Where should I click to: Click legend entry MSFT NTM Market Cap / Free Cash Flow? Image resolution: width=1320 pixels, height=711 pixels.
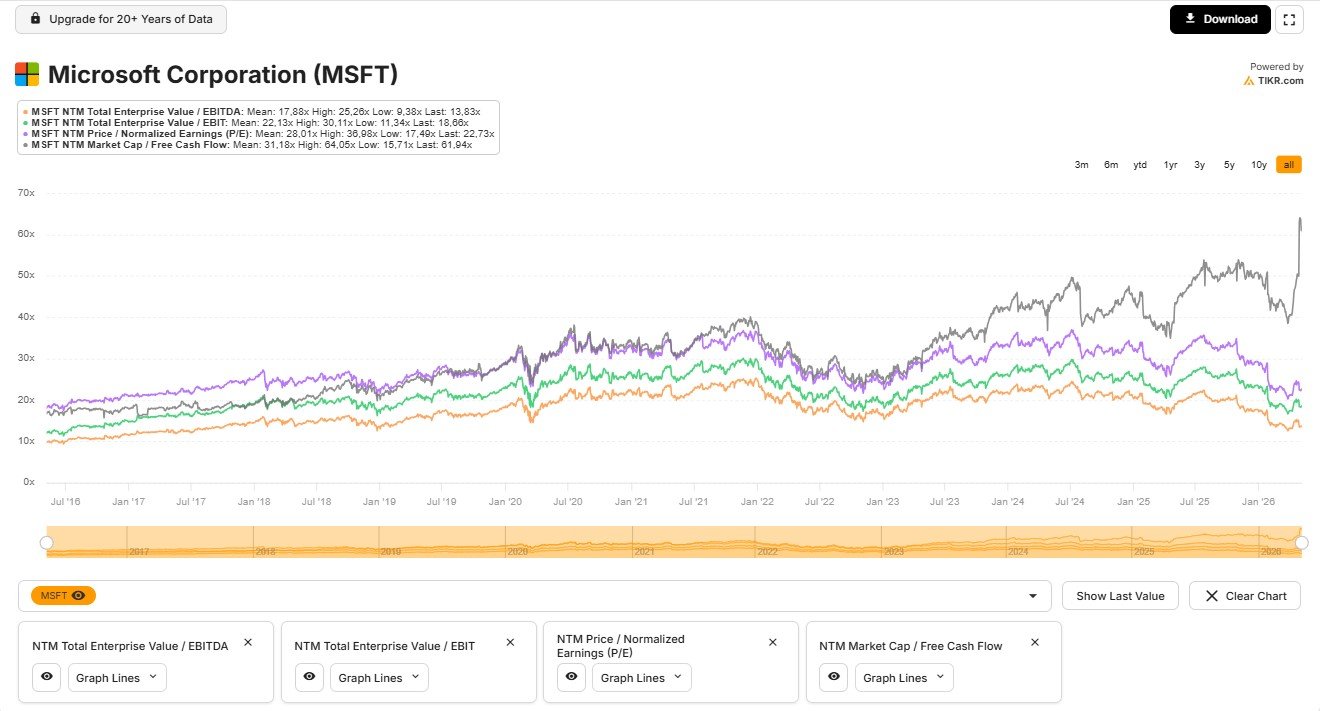(248, 145)
